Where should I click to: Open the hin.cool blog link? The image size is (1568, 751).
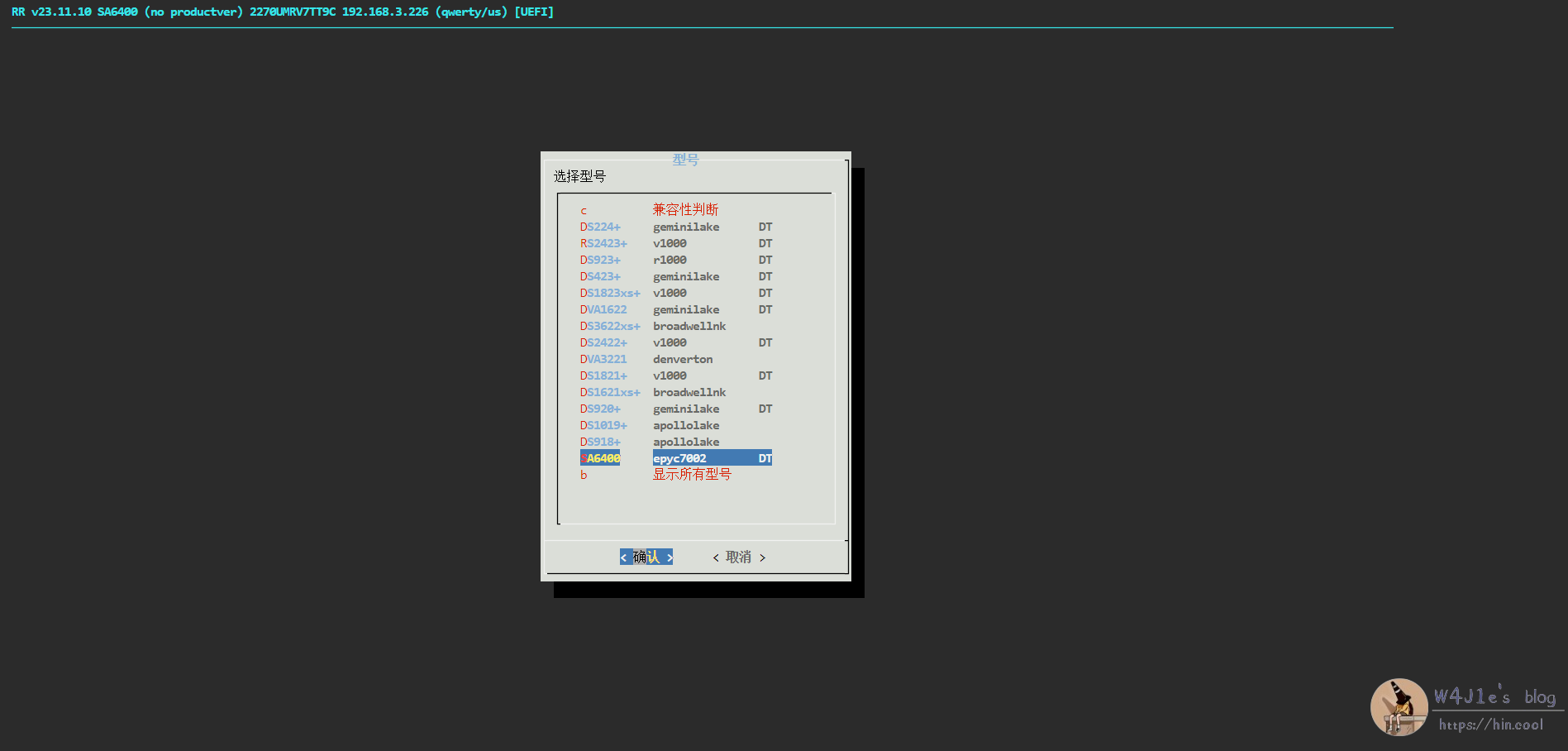tap(1490, 725)
